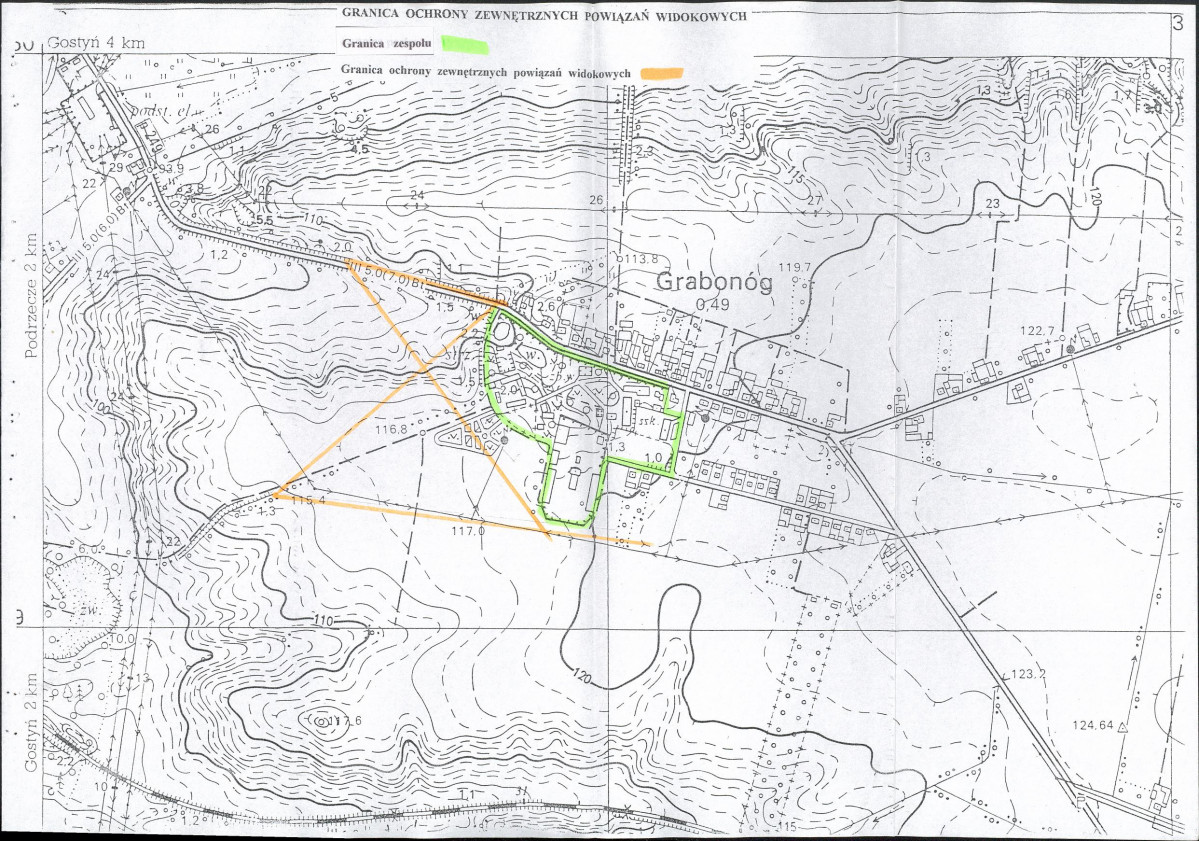This screenshot has height=841, width=1199.
Task: Click the Granica zespołu legend text
Action: point(387,44)
